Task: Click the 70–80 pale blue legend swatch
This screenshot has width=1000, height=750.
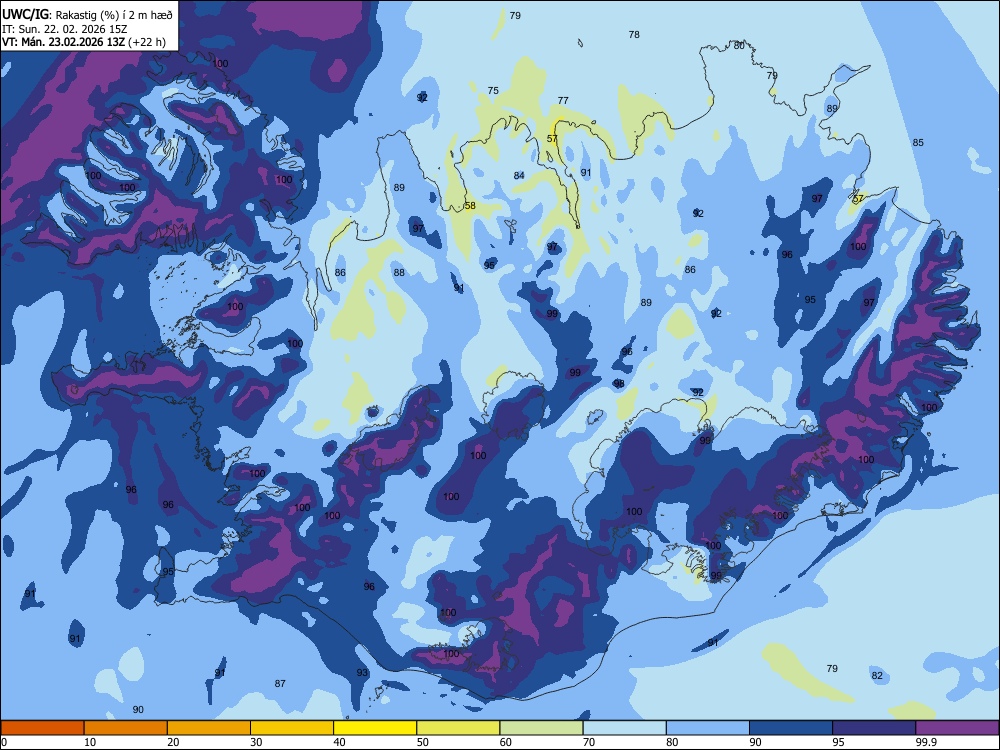Action: pyautogui.click(x=624, y=728)
